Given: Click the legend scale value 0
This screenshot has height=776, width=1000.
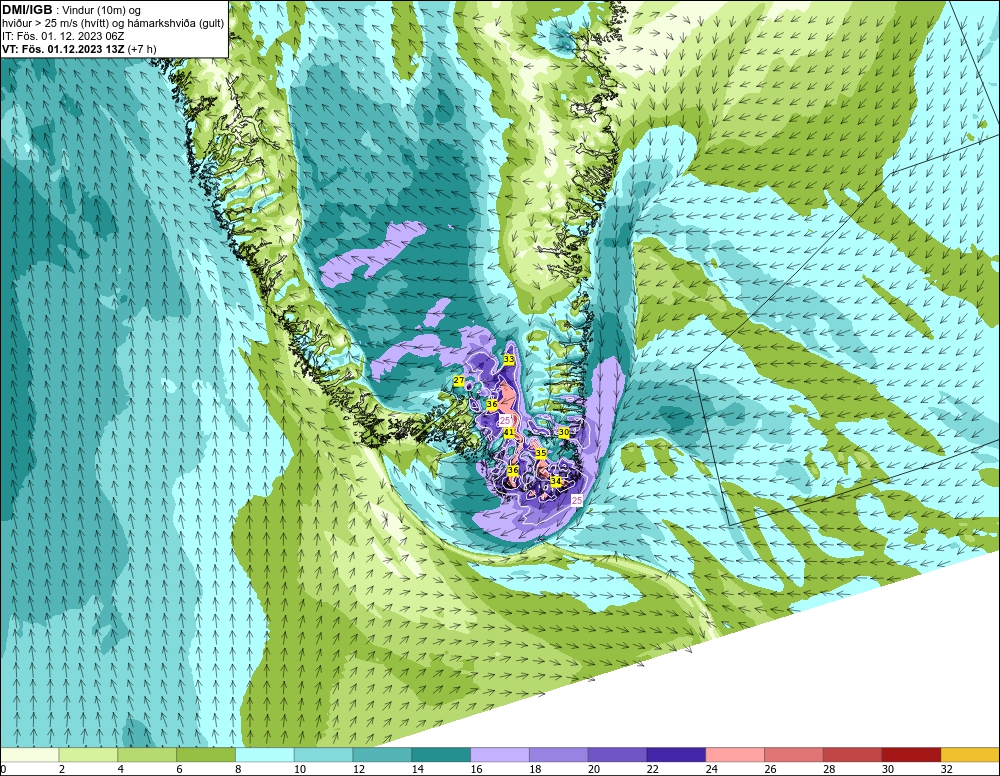Looking at the screenshot, I should tap(3, 769).
